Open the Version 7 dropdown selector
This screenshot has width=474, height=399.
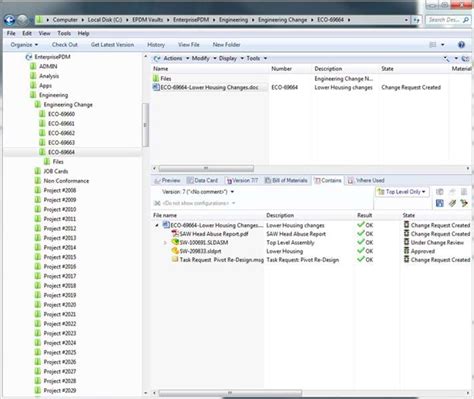click(198, 192)
